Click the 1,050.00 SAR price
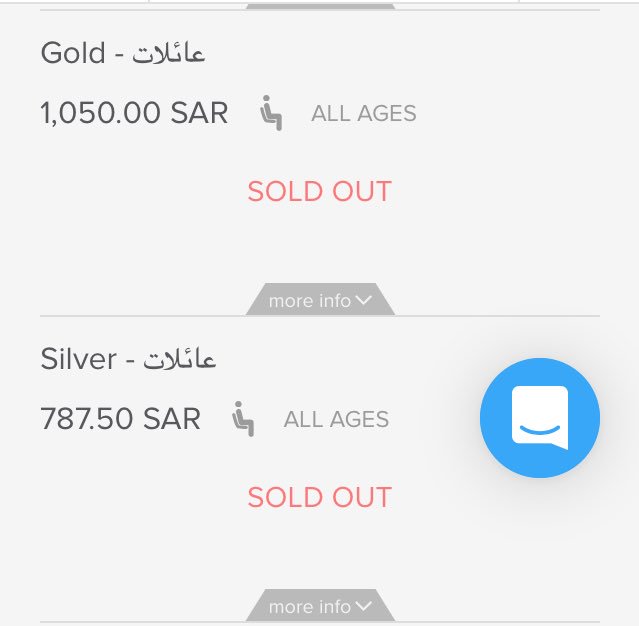Screen dimensions: 639x626 click(134, 113)
